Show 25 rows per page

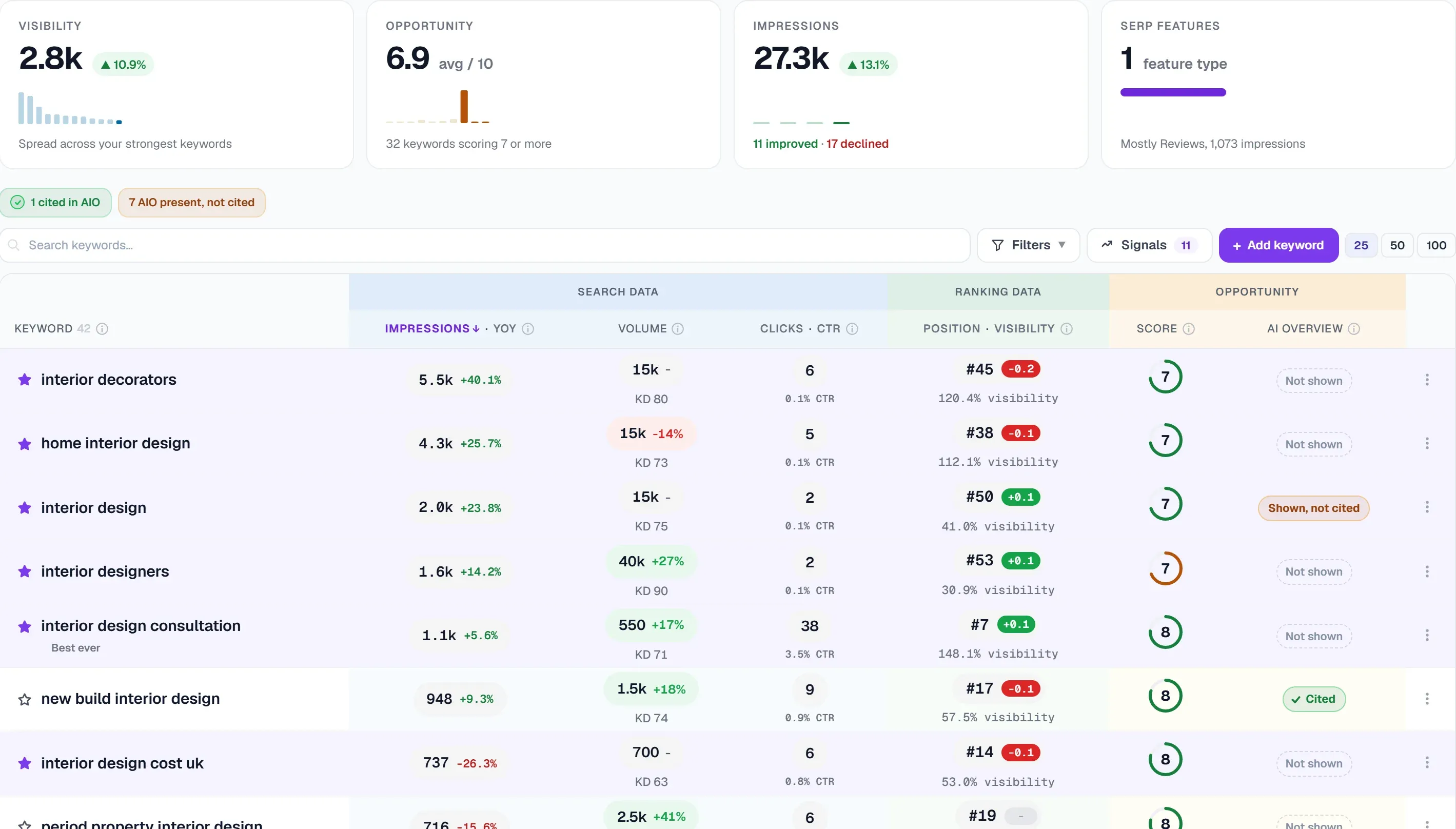tap(1361, 245)
